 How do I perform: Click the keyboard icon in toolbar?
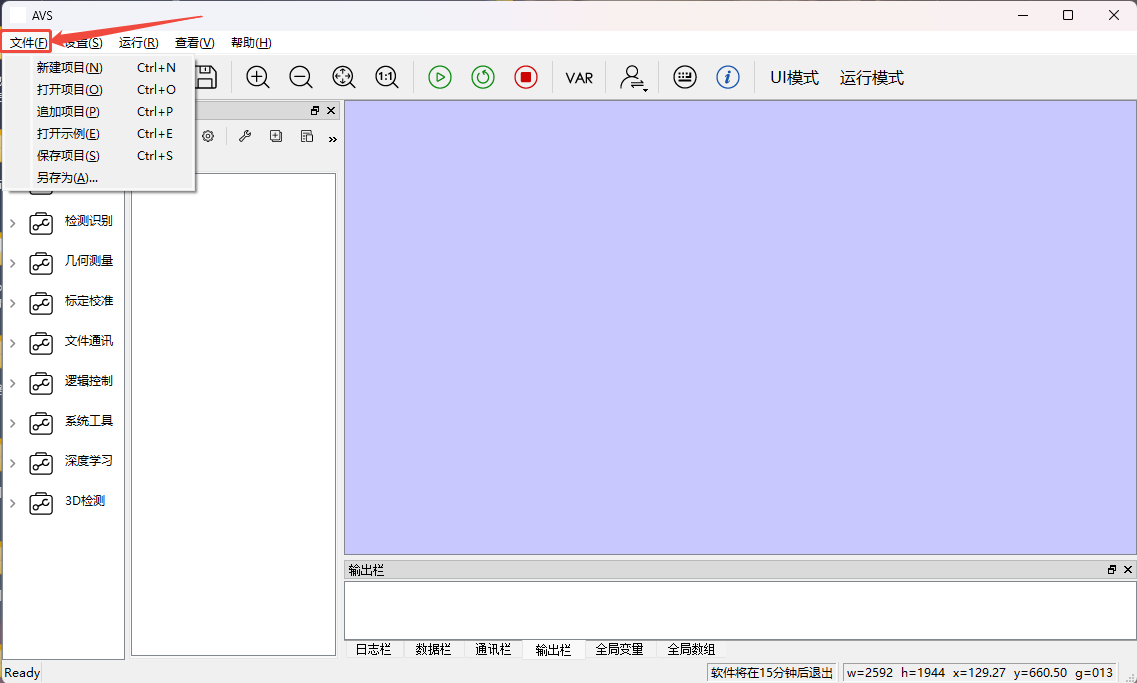click(685, 77)
